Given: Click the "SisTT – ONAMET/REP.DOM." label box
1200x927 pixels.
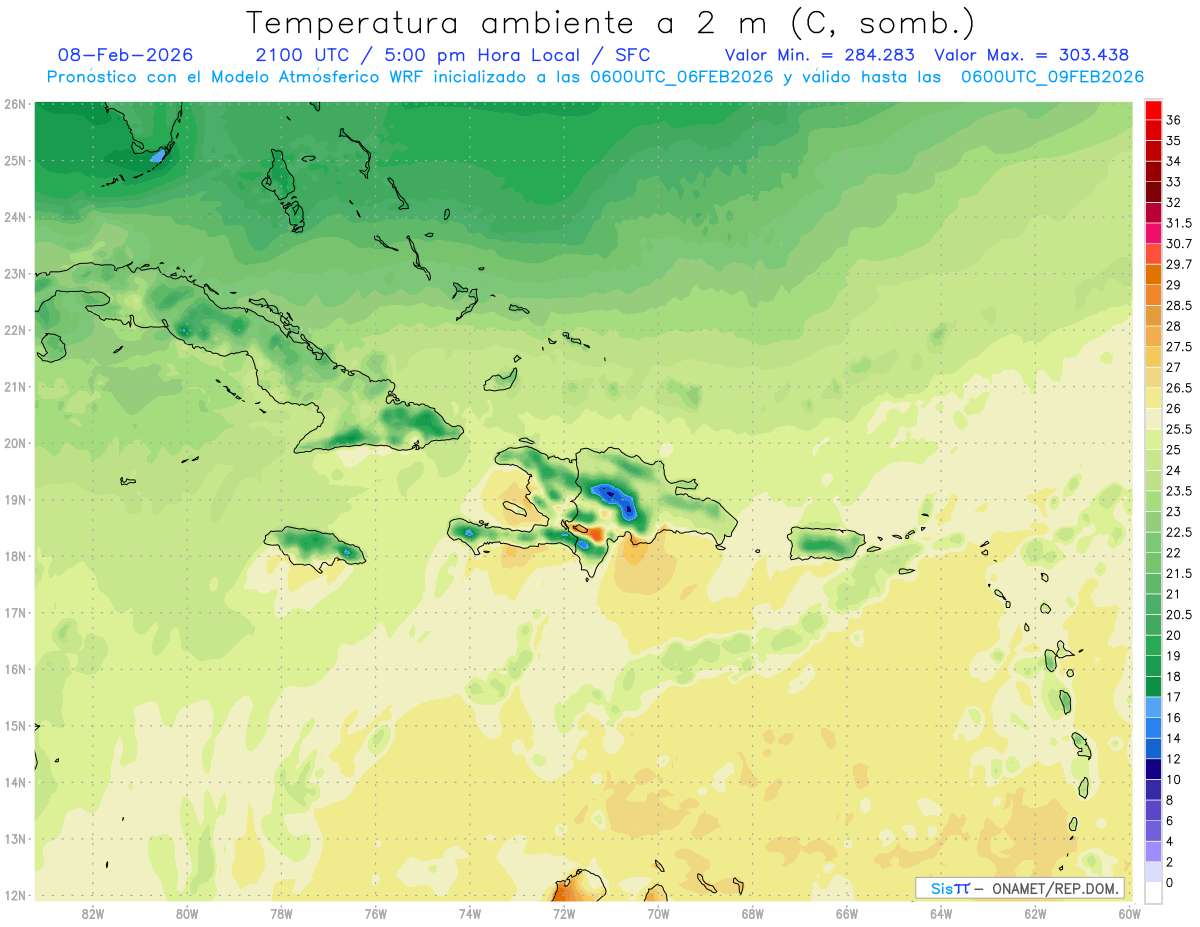Looking at the screenshot, I should 1019,888.
